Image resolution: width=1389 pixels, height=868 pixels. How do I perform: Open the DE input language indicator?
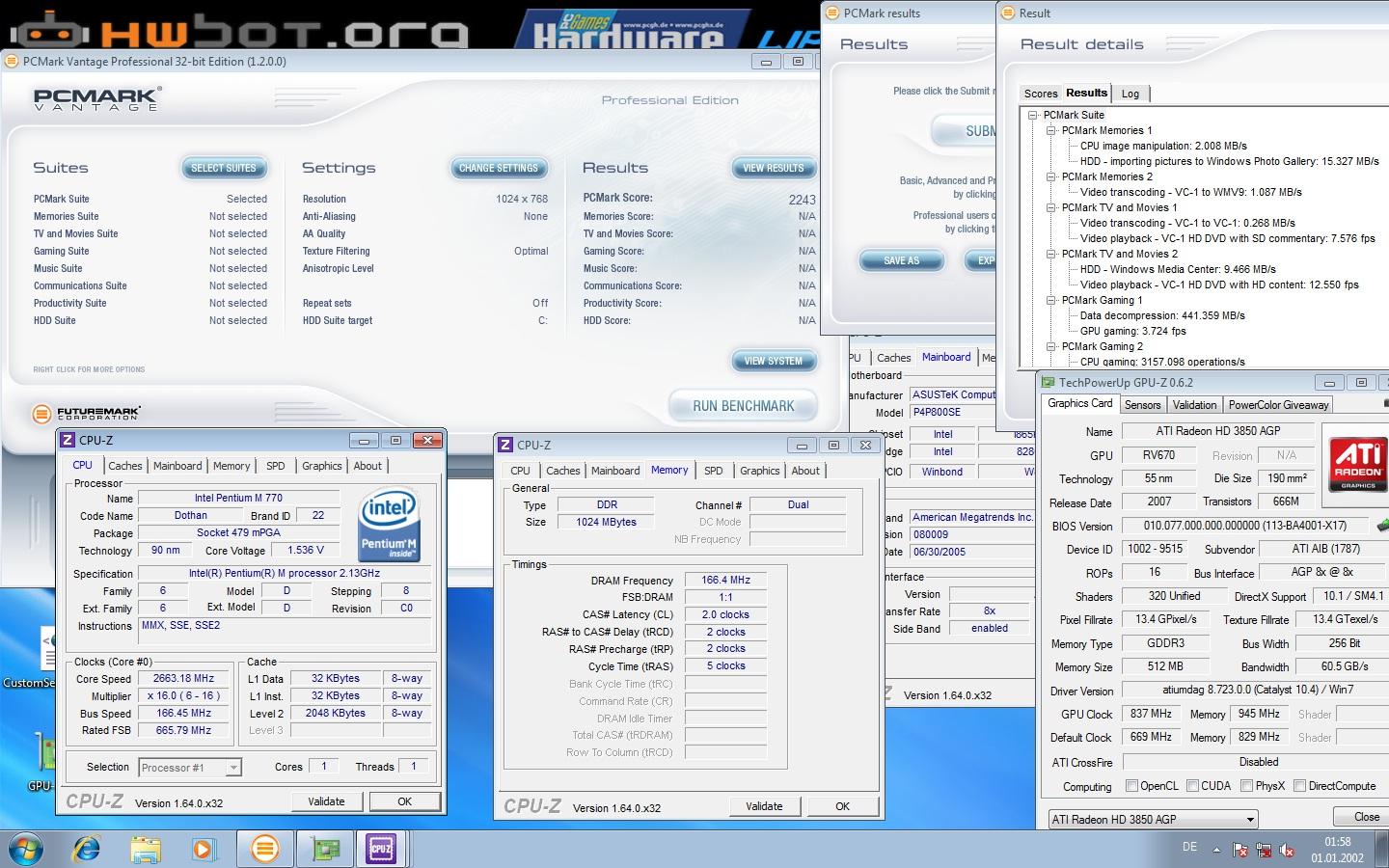tap(1189, 847)
